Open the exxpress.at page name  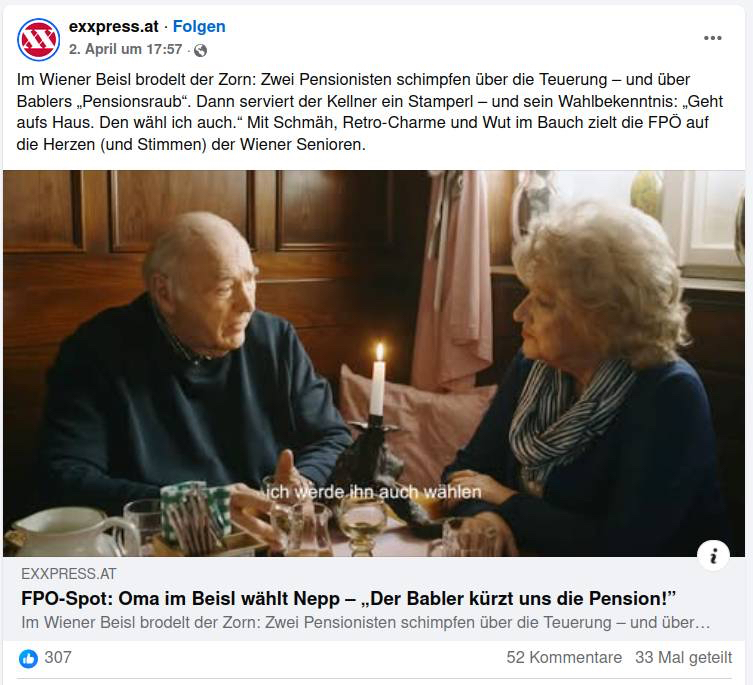[113, 26]
